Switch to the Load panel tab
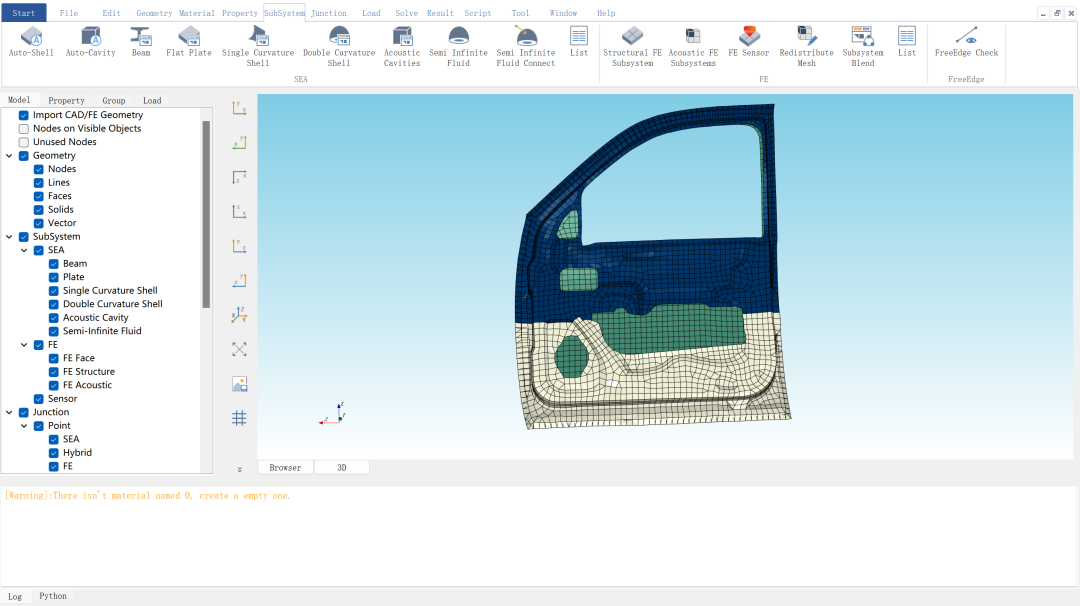This screenshot has height=606, width=1080. 152,101
